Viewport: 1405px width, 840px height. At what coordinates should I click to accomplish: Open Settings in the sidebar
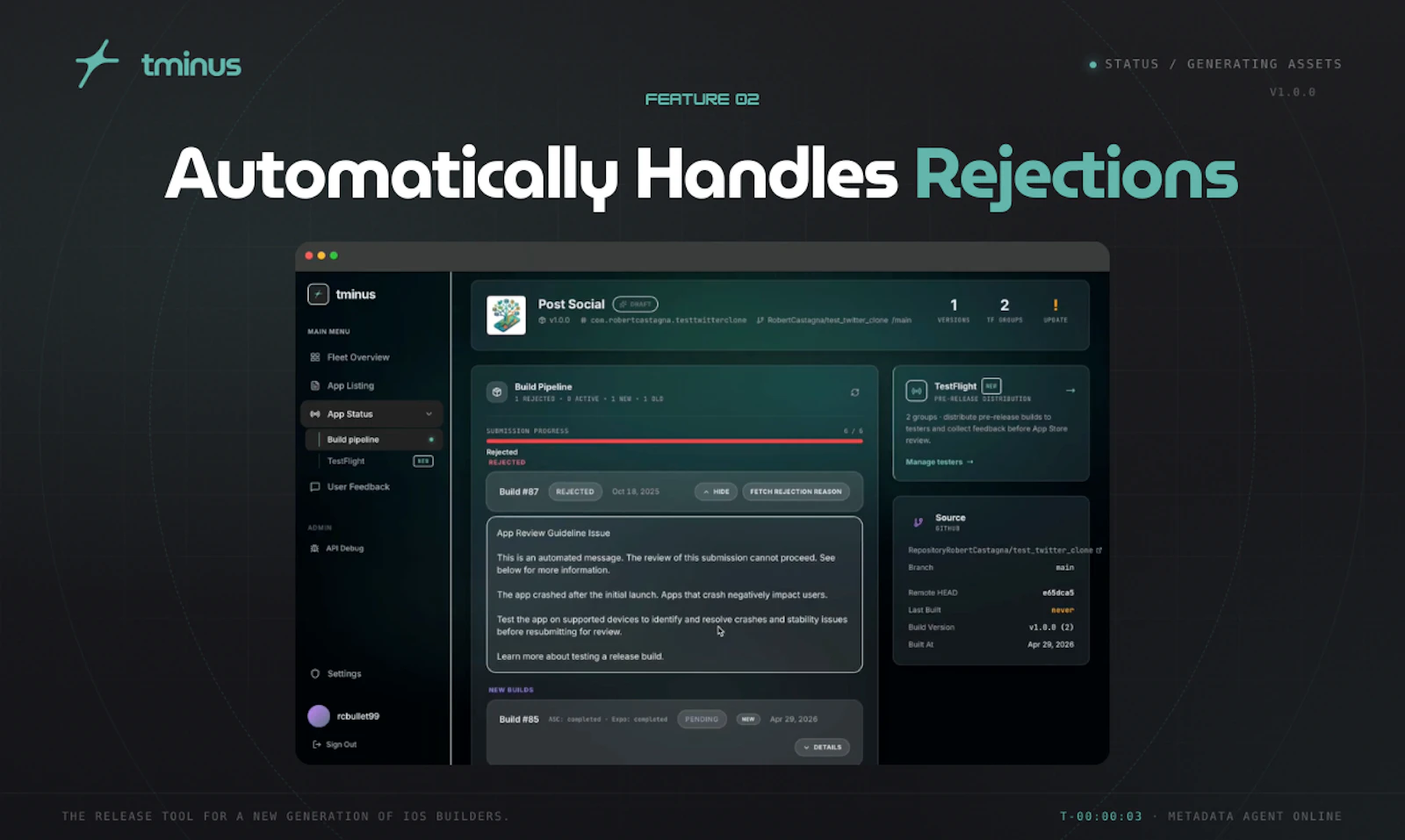[344, 674]
